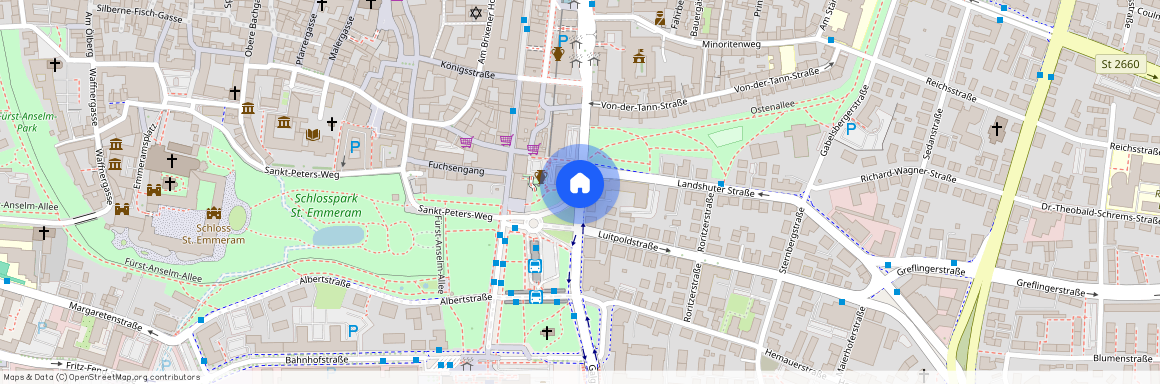Select the parking icon above Bahnhofstraße
The image size is (1160, 384).
point(353,331)
